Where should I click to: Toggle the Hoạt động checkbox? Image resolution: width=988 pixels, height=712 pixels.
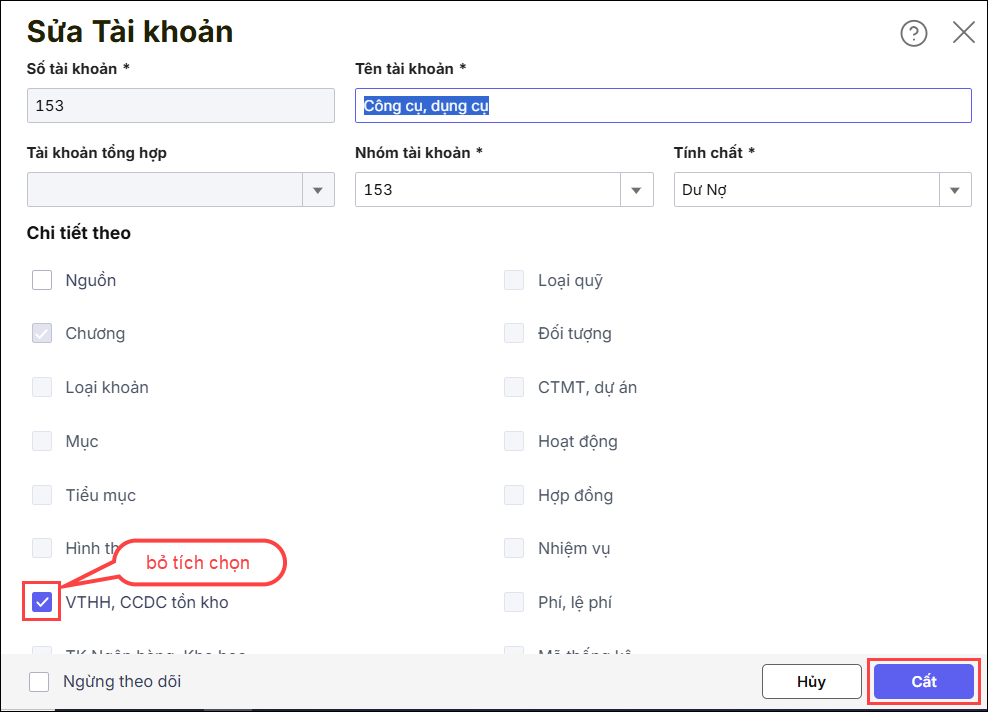514,441
